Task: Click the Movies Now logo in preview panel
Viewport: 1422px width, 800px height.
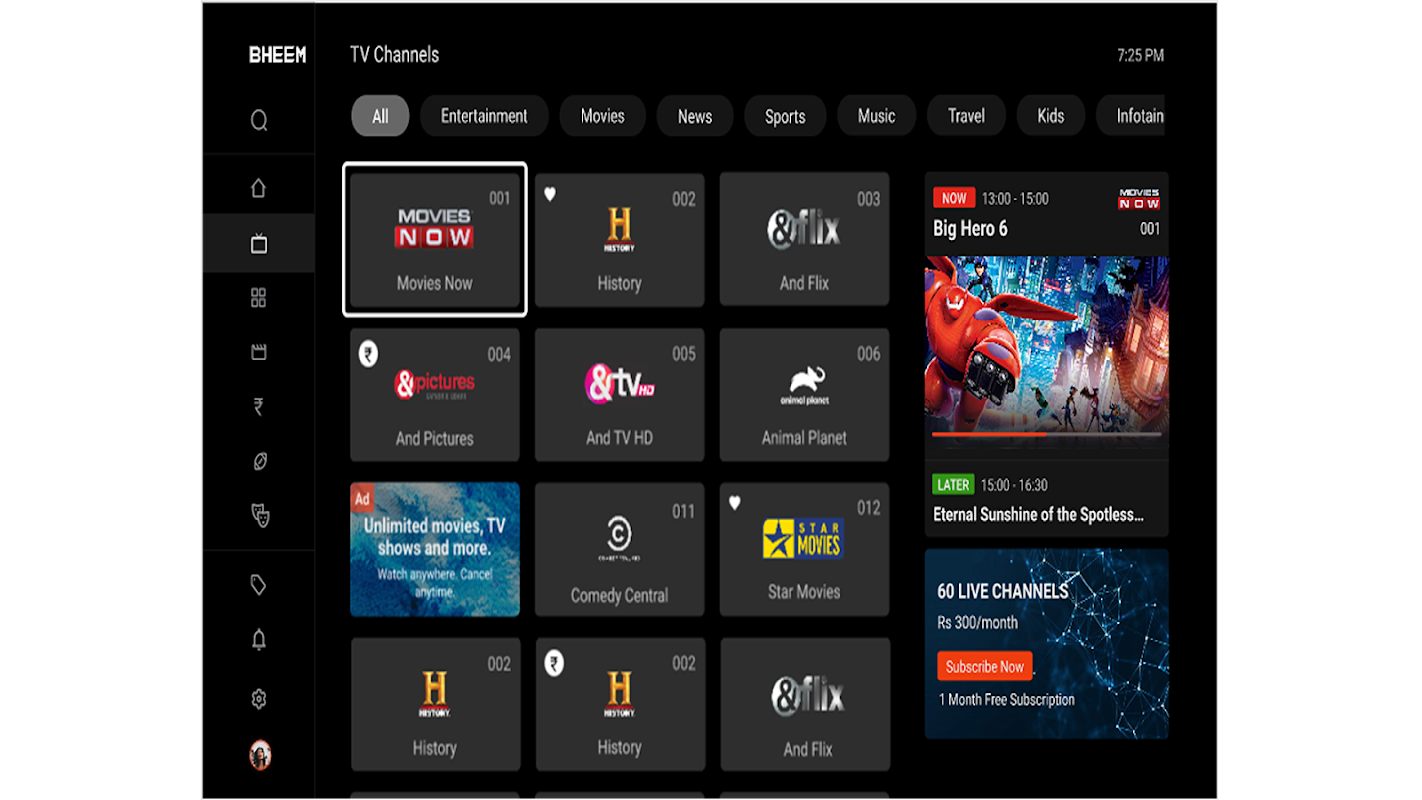Action: [1139, 198]
